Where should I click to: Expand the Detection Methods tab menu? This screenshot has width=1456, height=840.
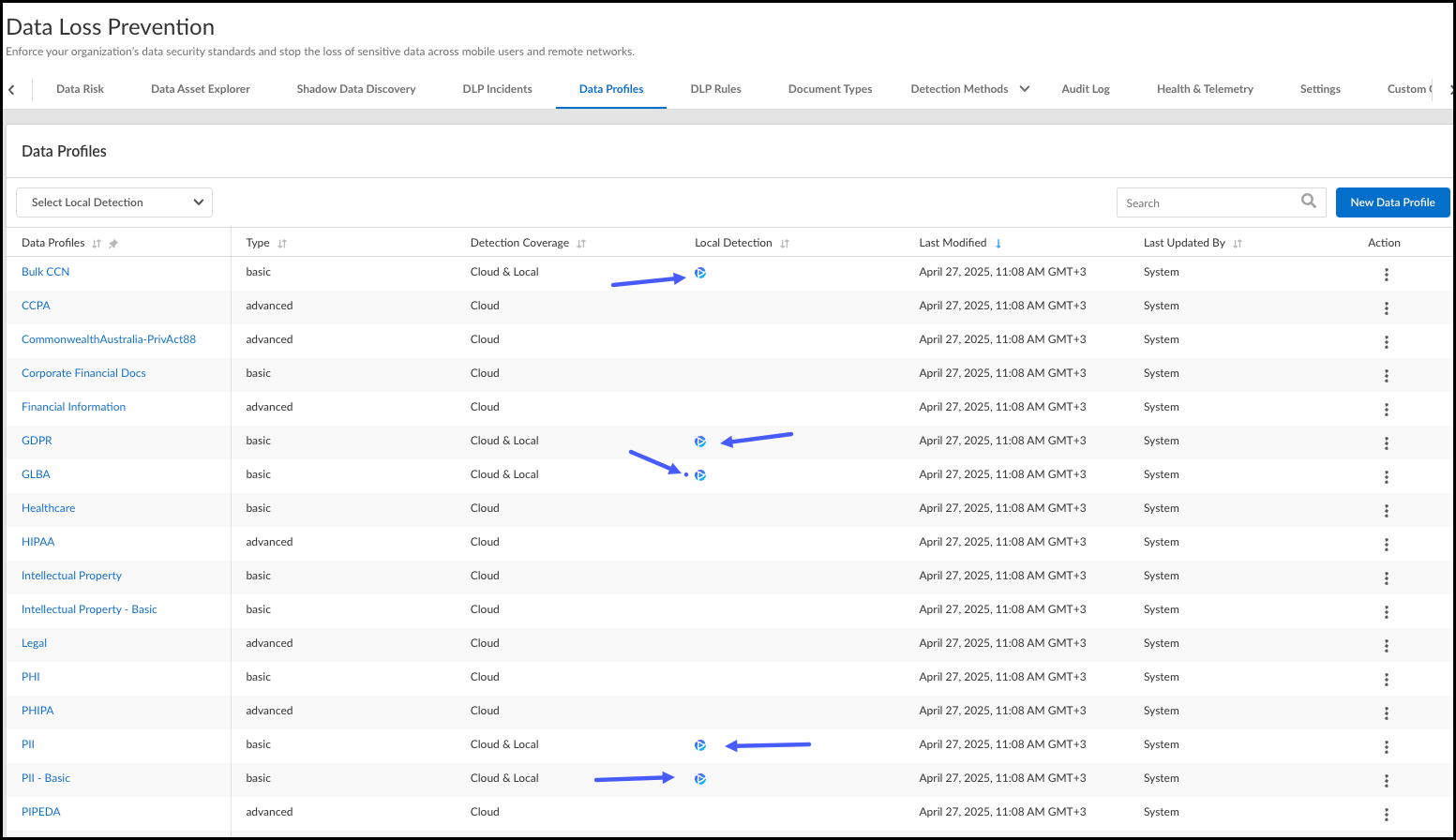[1025, 89]
